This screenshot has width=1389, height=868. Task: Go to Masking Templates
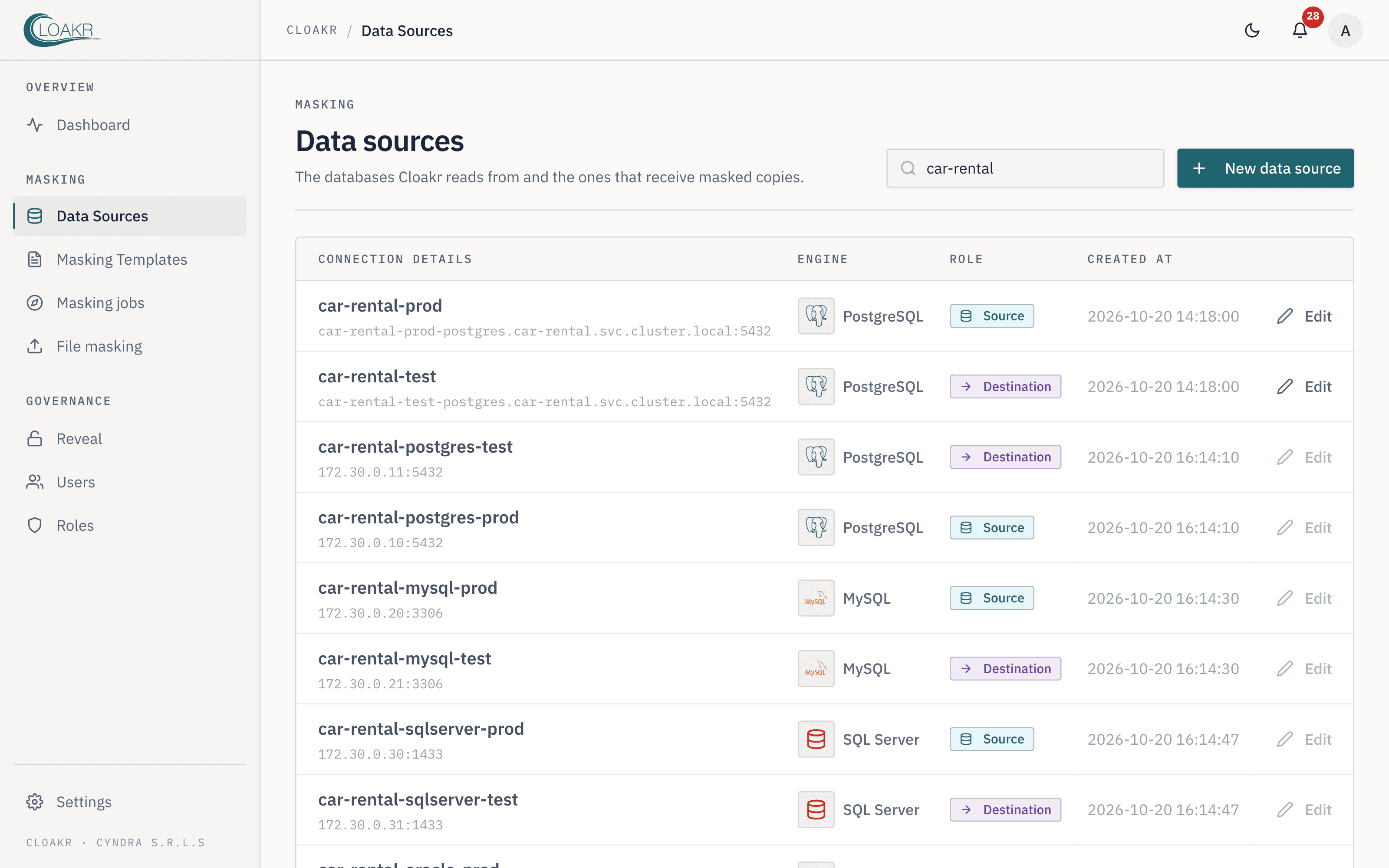pos(130,260)
